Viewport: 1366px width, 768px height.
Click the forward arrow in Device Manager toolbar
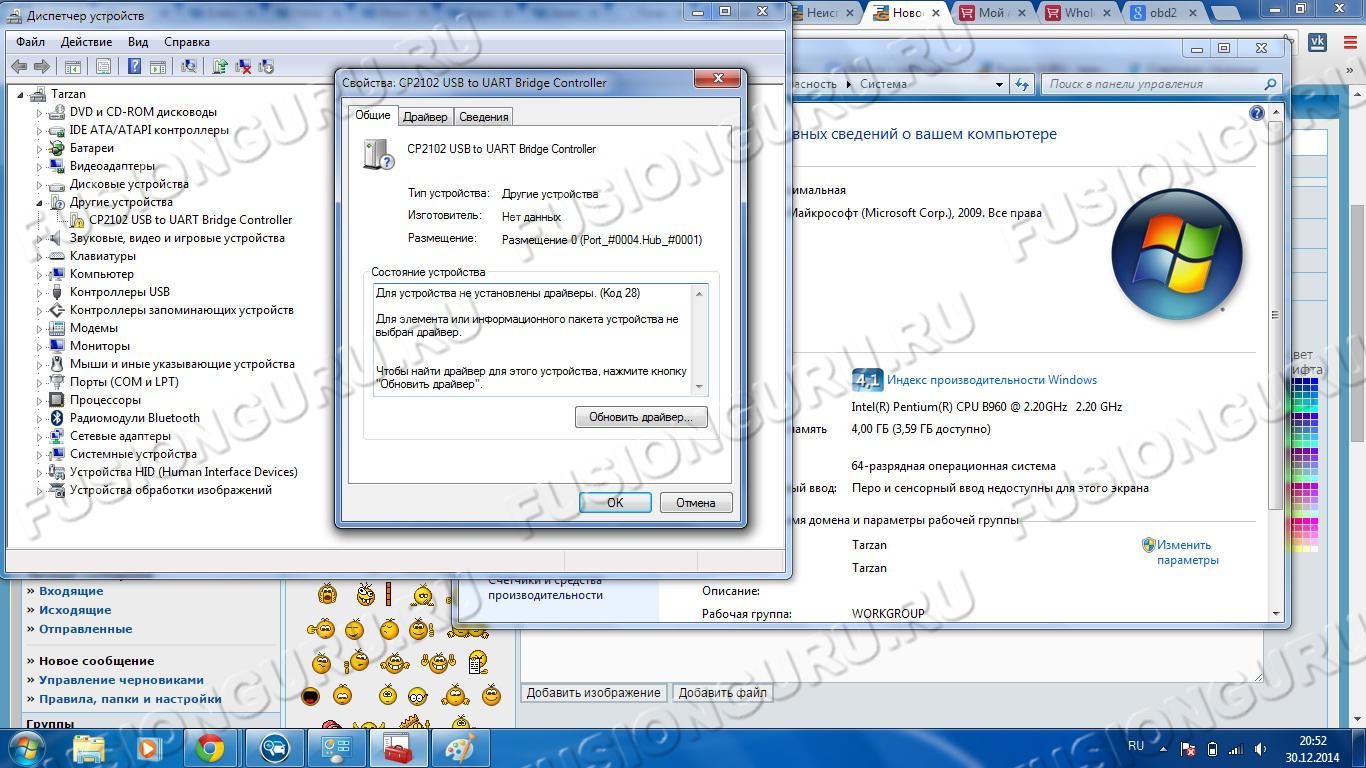(42, 66)
